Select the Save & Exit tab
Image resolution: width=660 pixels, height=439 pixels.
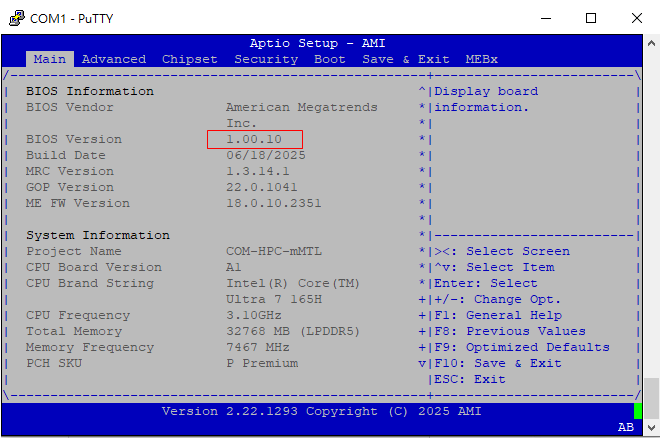[x=406, y=59]
